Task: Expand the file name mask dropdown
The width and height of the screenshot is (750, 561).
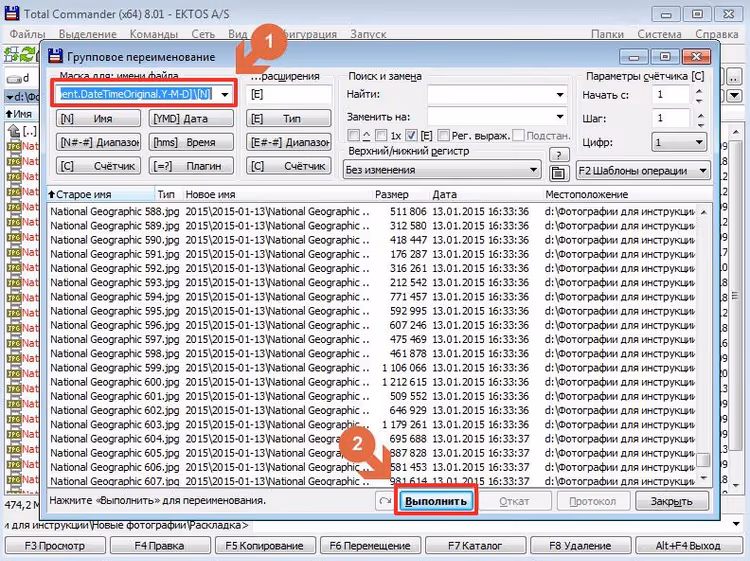Action: [x=225, y=94]
